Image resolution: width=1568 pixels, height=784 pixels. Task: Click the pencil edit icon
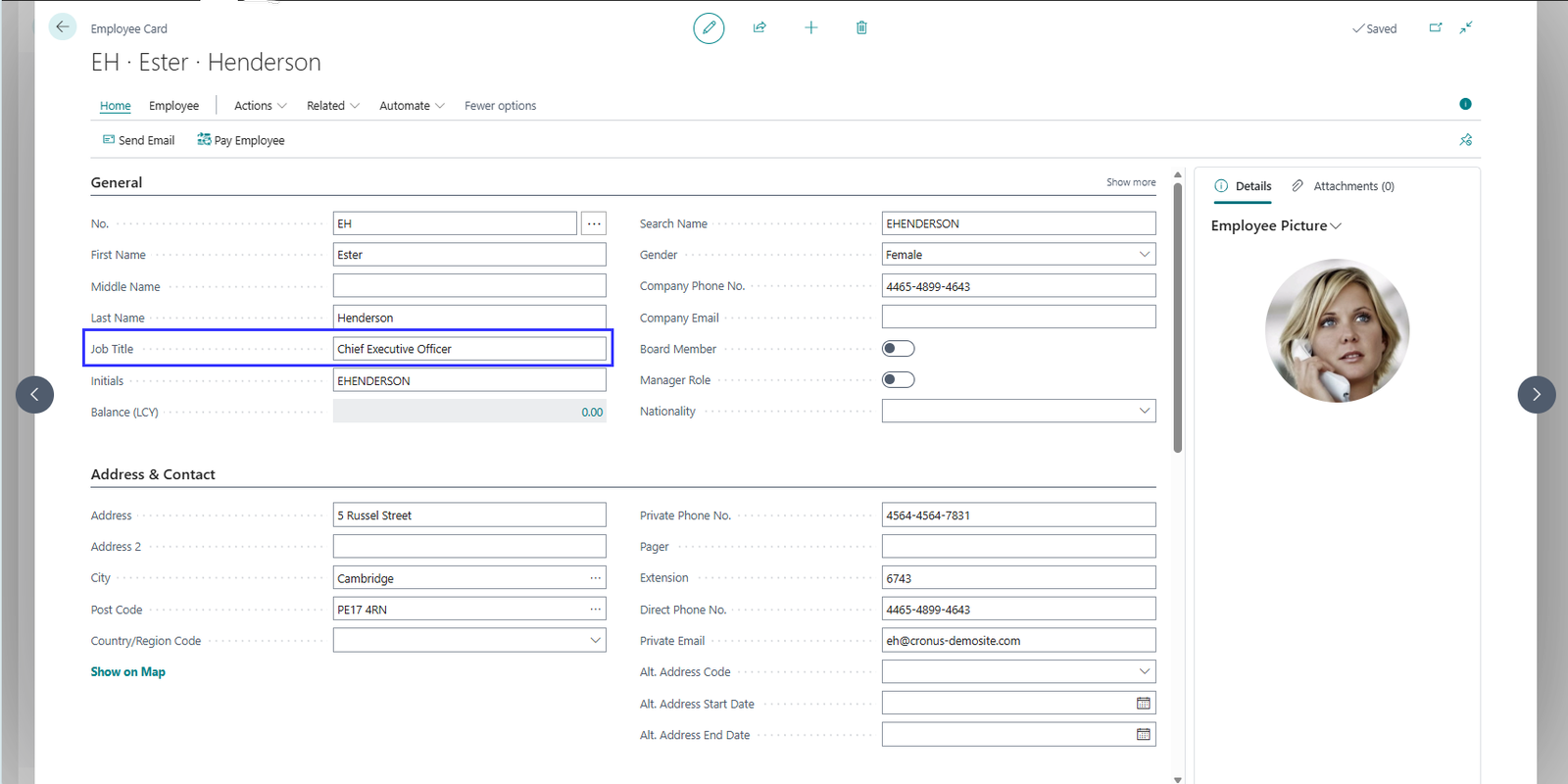pyautogui.click(x=709, y=28)
